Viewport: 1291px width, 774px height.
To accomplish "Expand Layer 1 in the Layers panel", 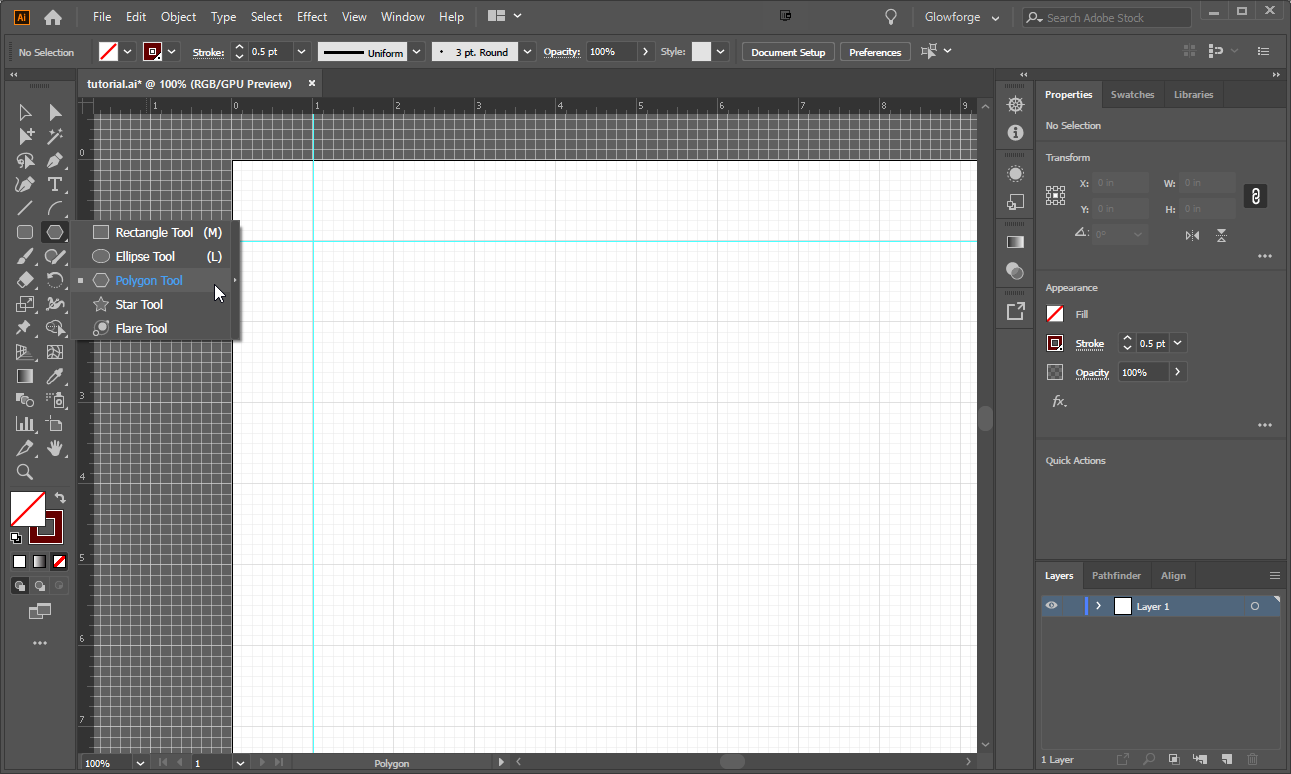I will 1098,605.
